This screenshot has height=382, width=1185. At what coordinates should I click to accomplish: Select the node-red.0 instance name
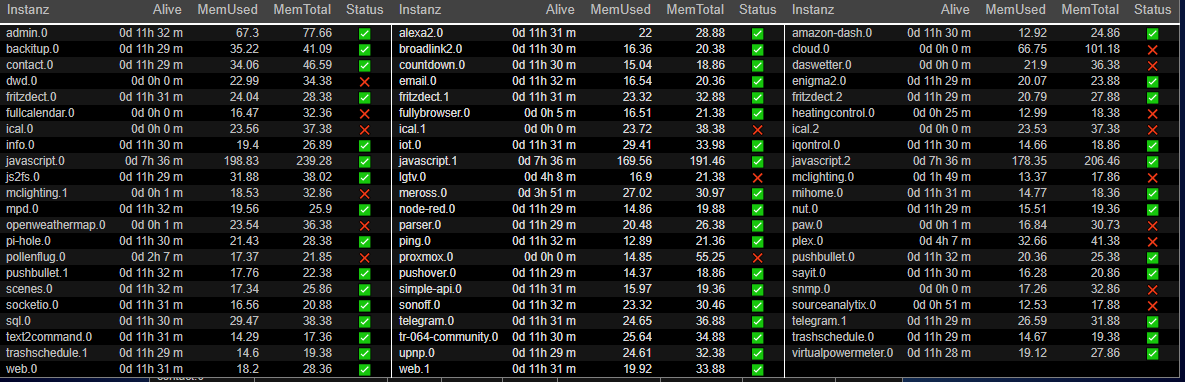click(428, 210)
